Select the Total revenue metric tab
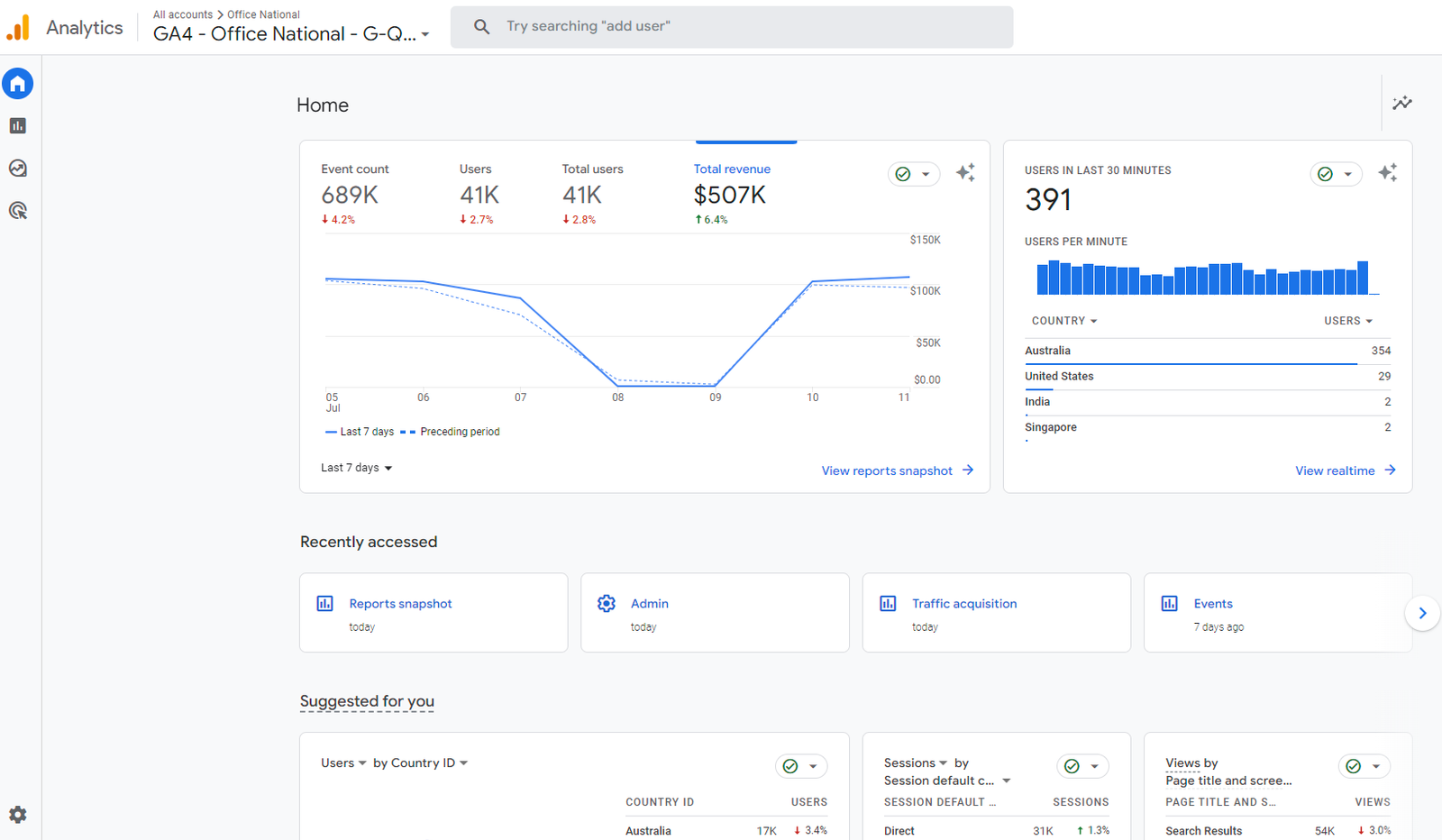The image size is (1442, 840). [x=732, y=193]
